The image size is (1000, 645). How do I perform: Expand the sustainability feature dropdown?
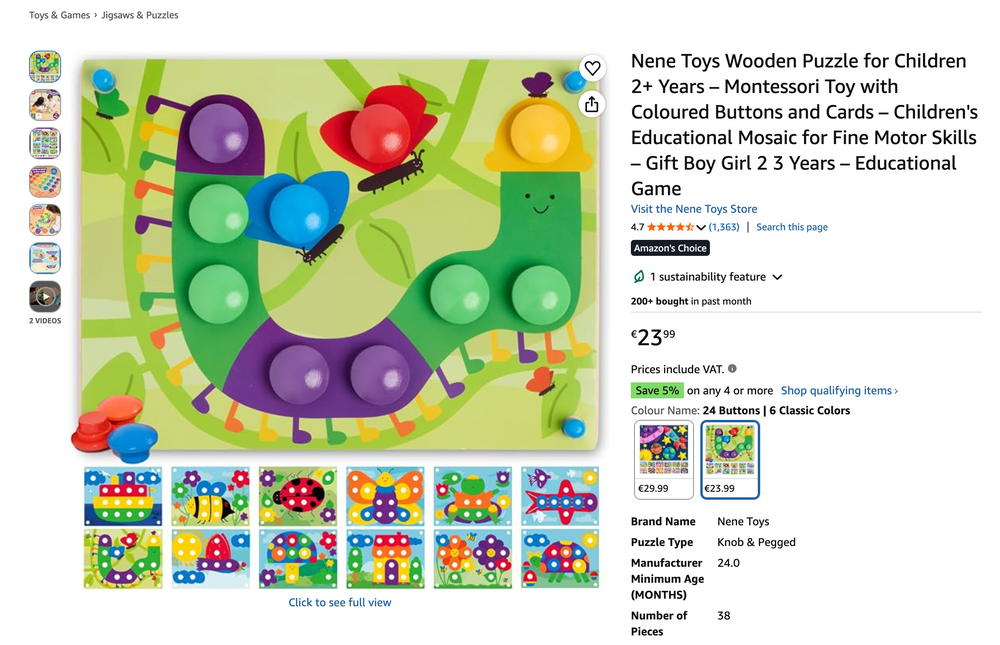point(777,277)
